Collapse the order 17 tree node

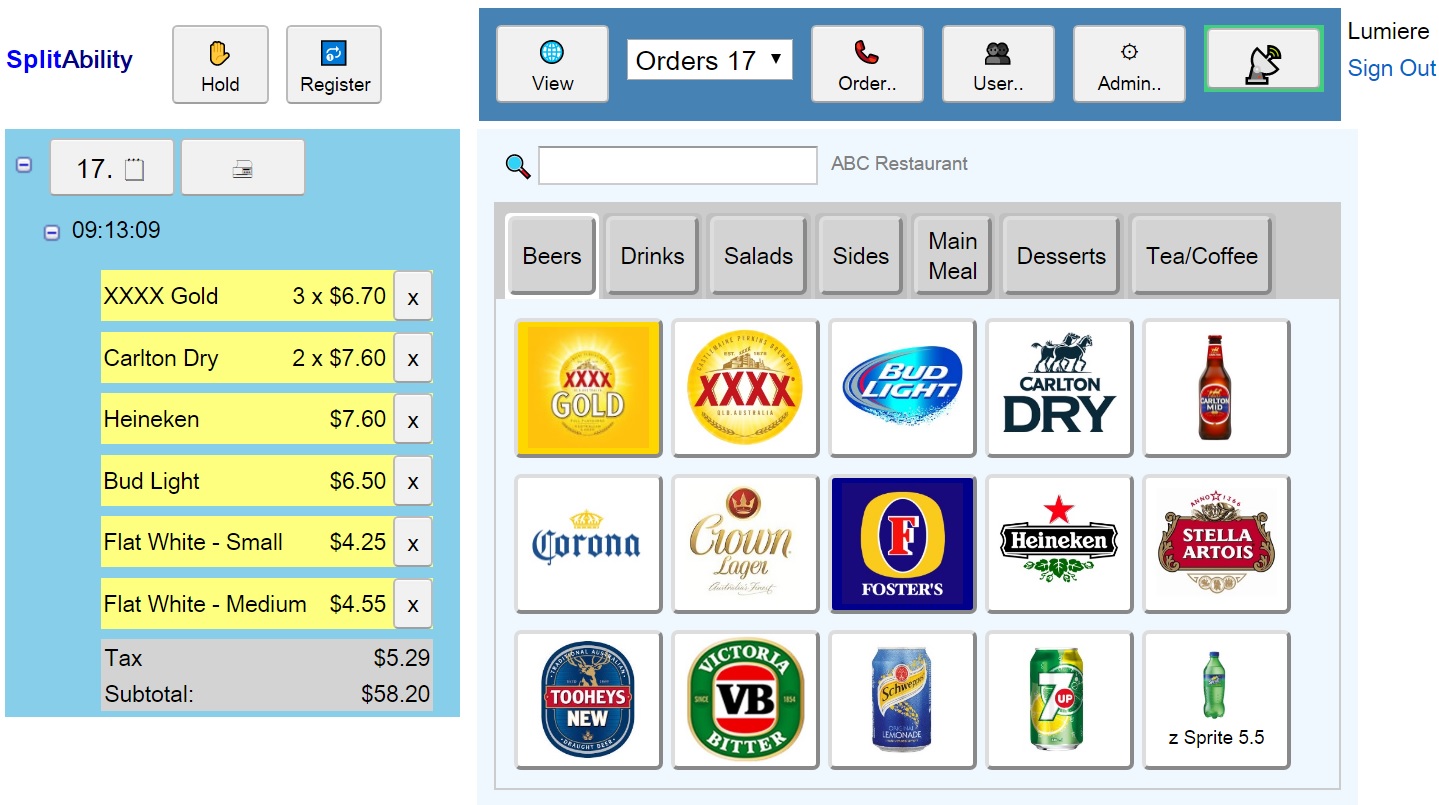pos(24,165)
